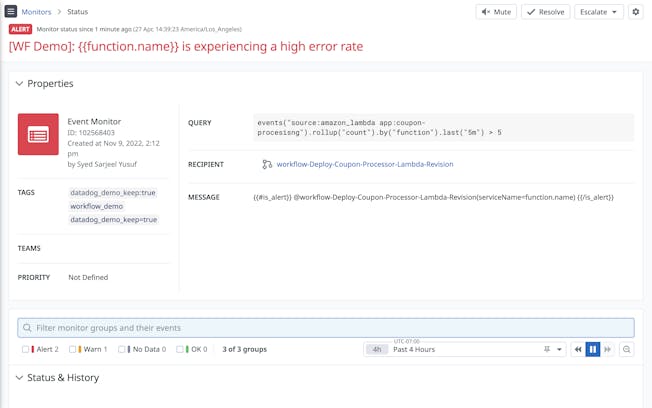Pause live updates
Image resolution: width=652 pixels, height=408 pixels.
593,349
